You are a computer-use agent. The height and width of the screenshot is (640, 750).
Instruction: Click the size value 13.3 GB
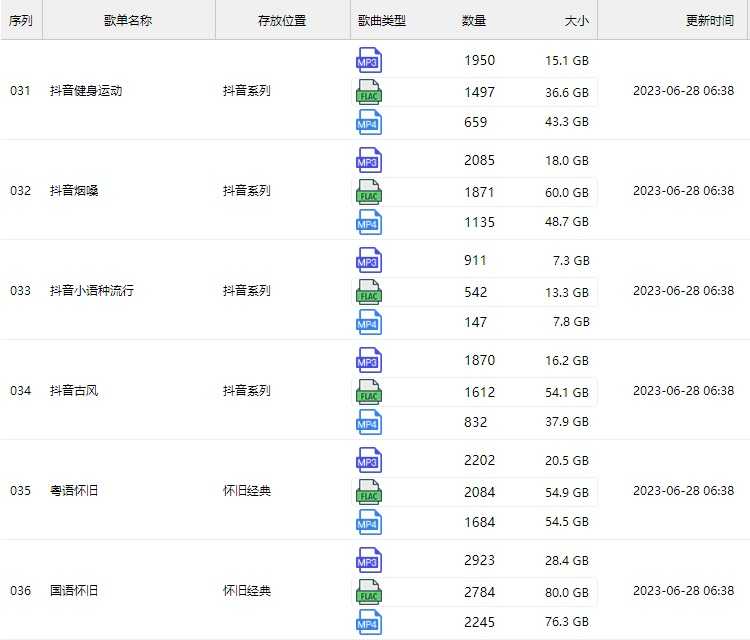567,292
